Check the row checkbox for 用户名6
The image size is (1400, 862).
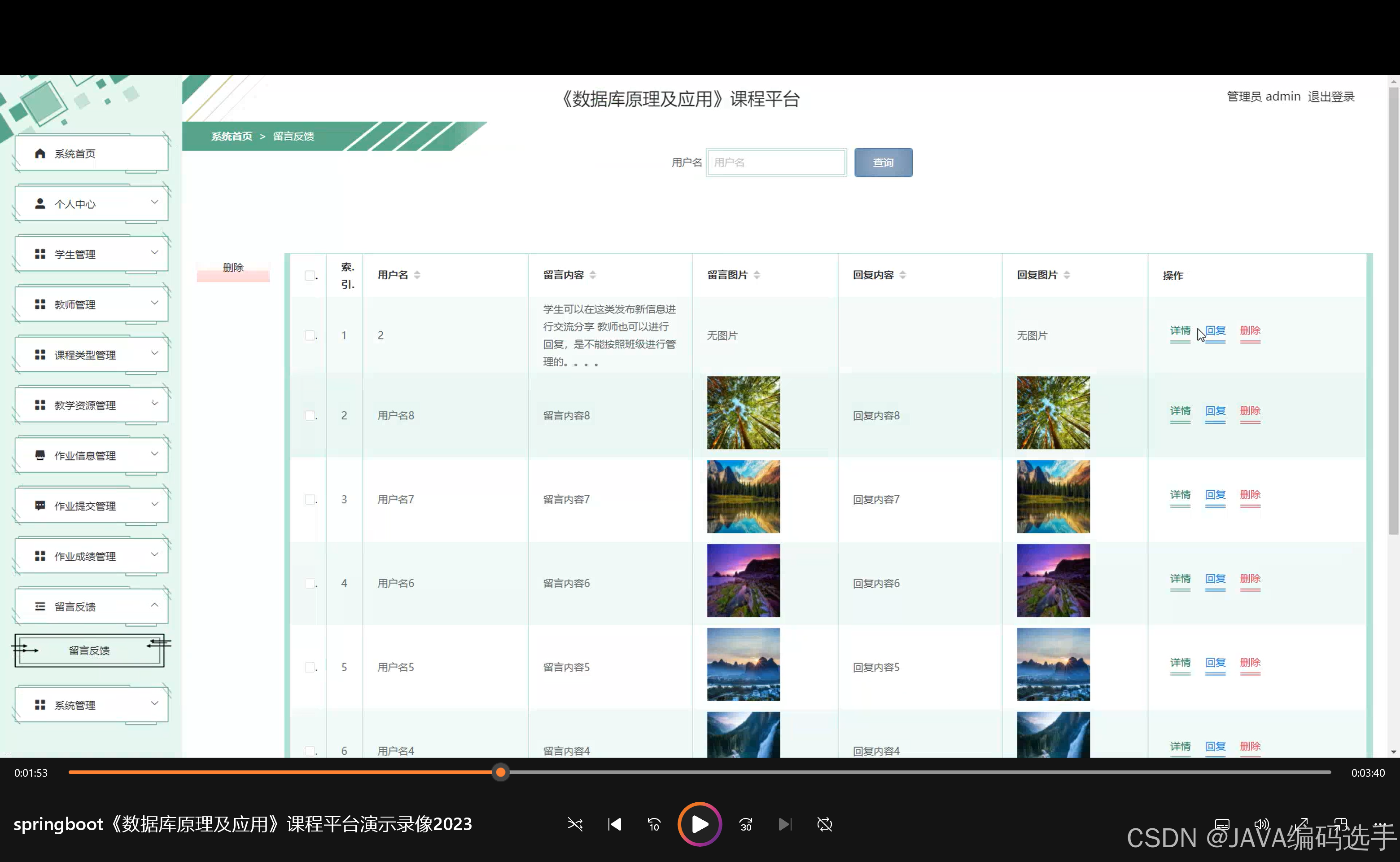(310, 583)
